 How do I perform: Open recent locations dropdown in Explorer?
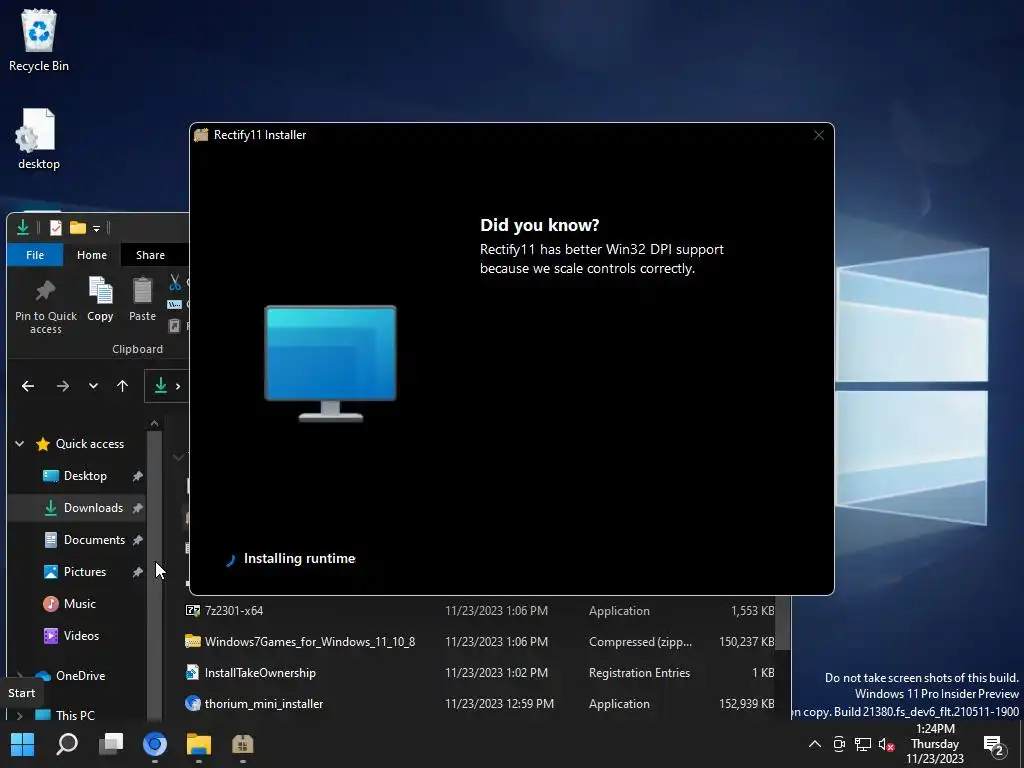93,386
